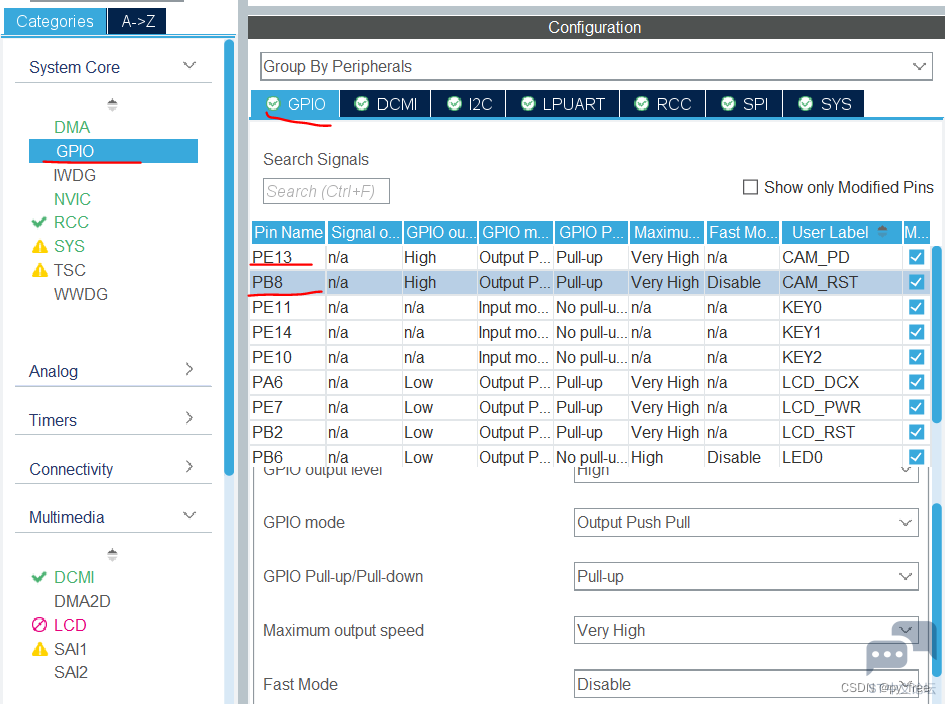Toggle Modified checkbox for LCD_RST row
The image size is (945, 704).
tap(916, 432)
